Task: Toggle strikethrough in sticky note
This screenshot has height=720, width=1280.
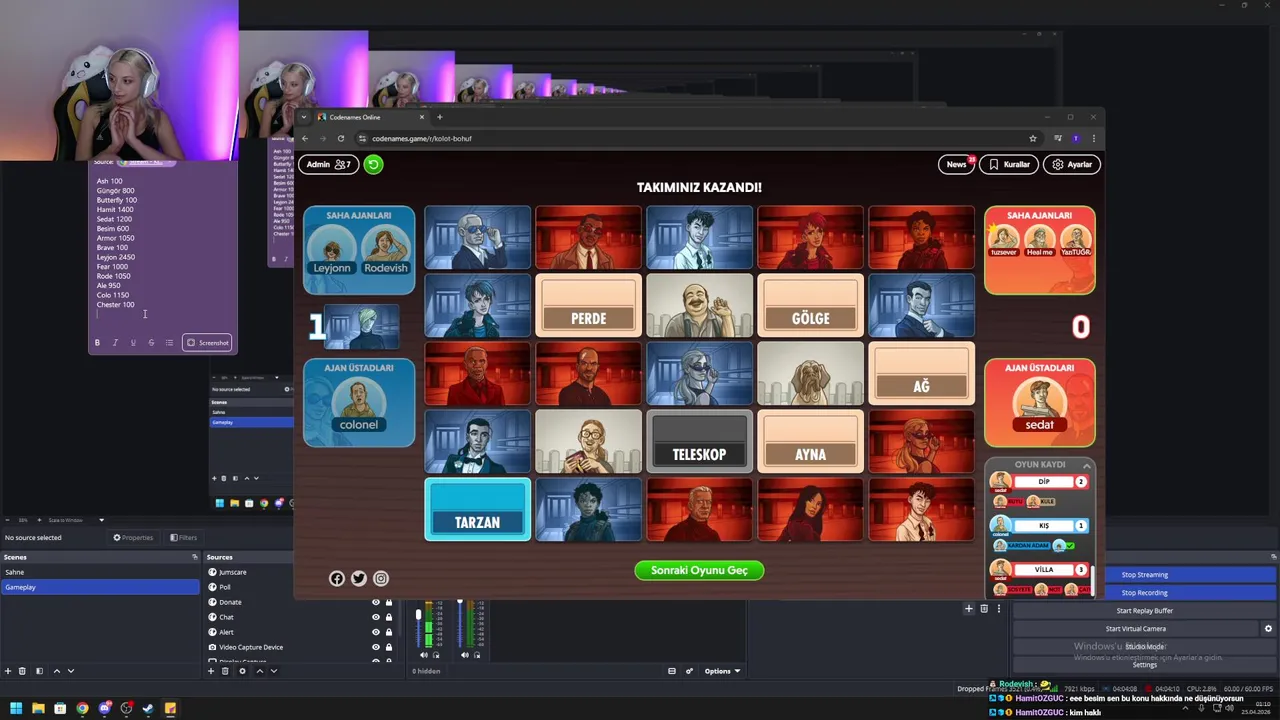Action: (x=151, y=343)
